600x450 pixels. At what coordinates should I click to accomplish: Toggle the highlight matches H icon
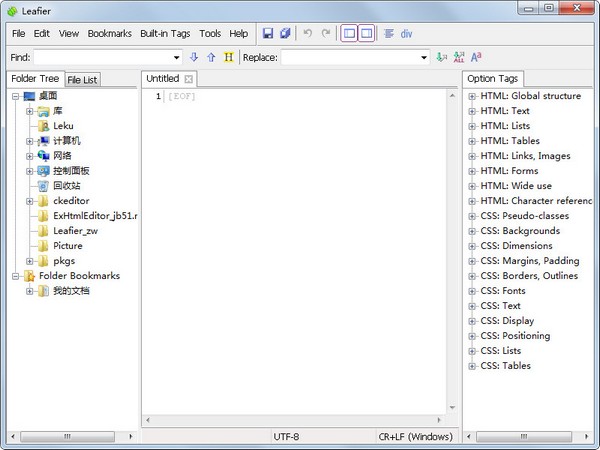[228, 57]
